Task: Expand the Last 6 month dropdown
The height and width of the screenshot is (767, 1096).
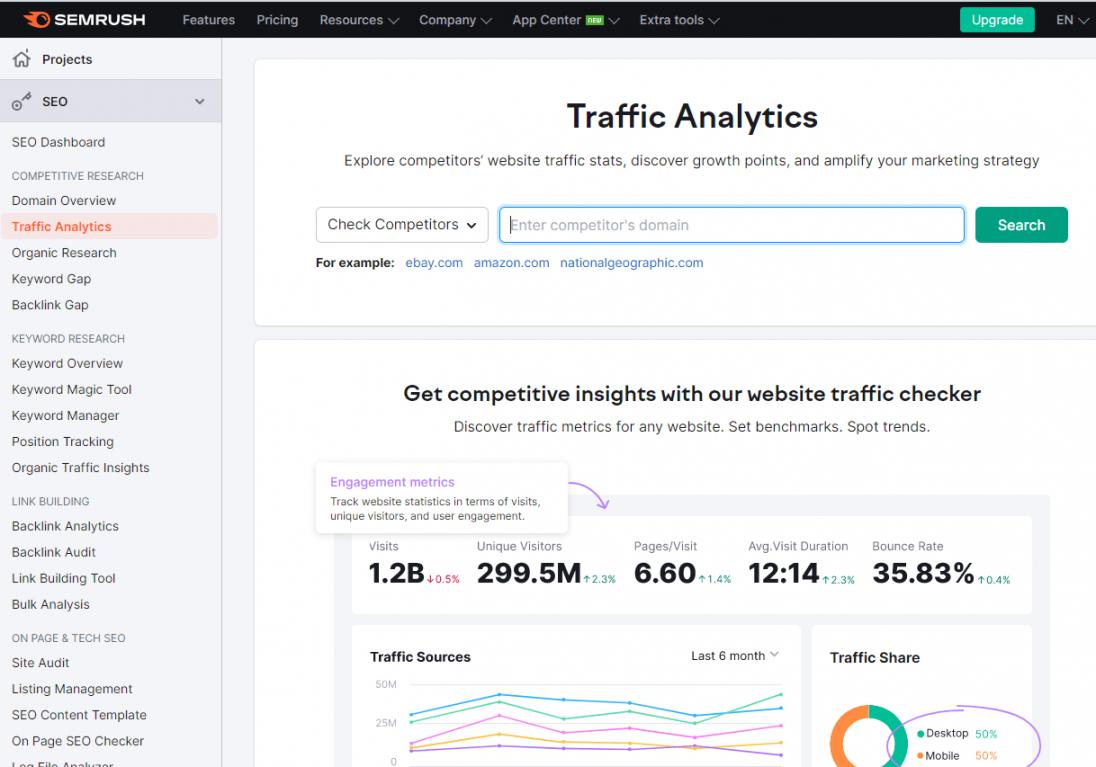Action: click(734, 656)
